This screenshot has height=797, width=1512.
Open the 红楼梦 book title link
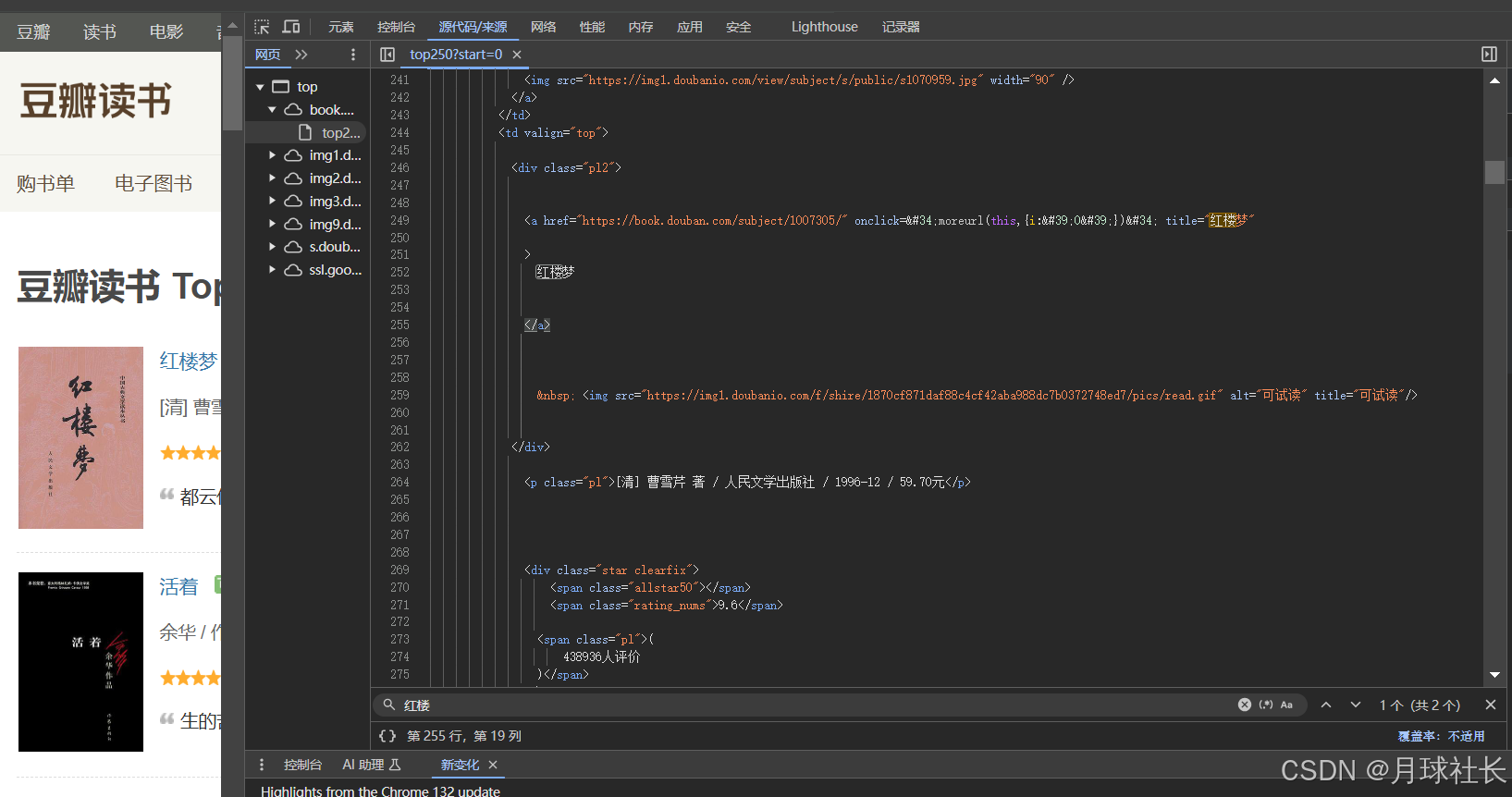189,362
